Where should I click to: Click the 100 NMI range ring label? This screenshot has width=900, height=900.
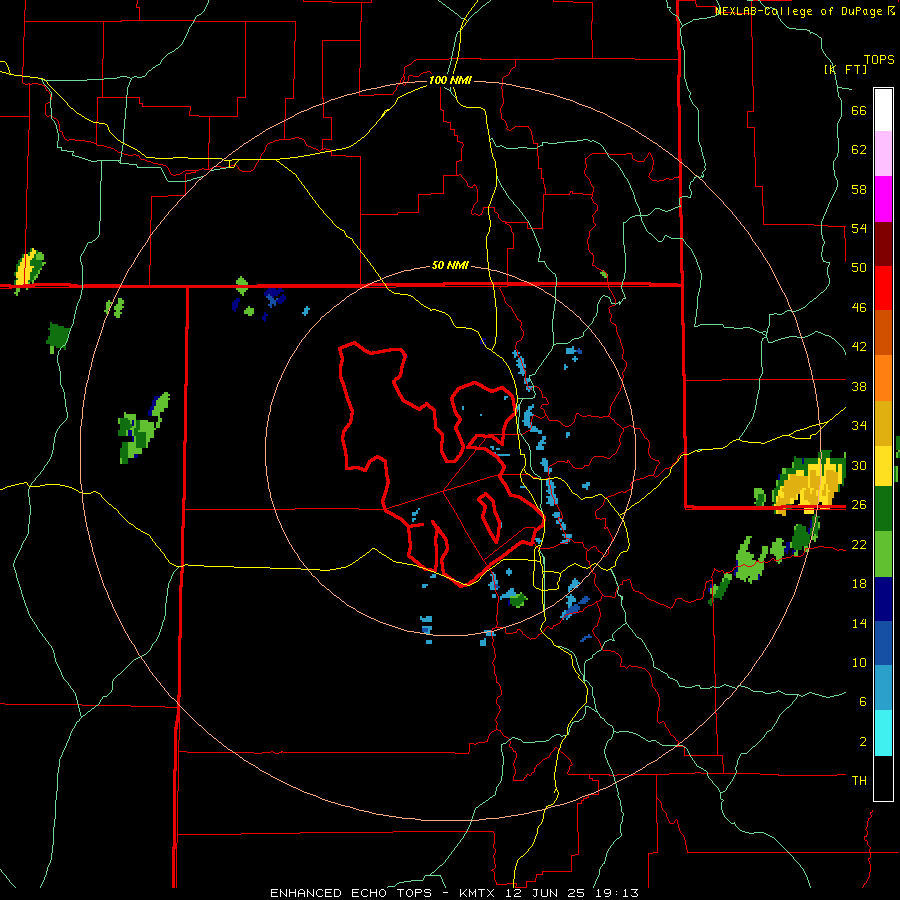450,80
